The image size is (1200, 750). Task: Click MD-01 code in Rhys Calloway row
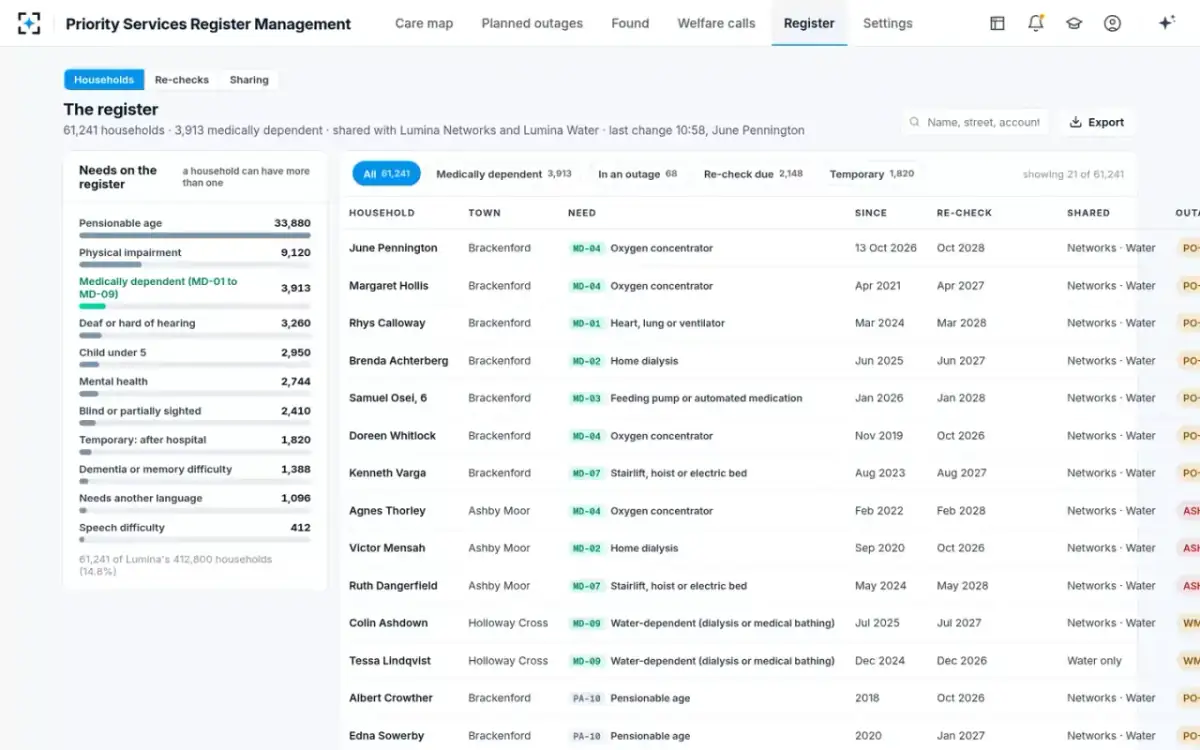point(586,323)
